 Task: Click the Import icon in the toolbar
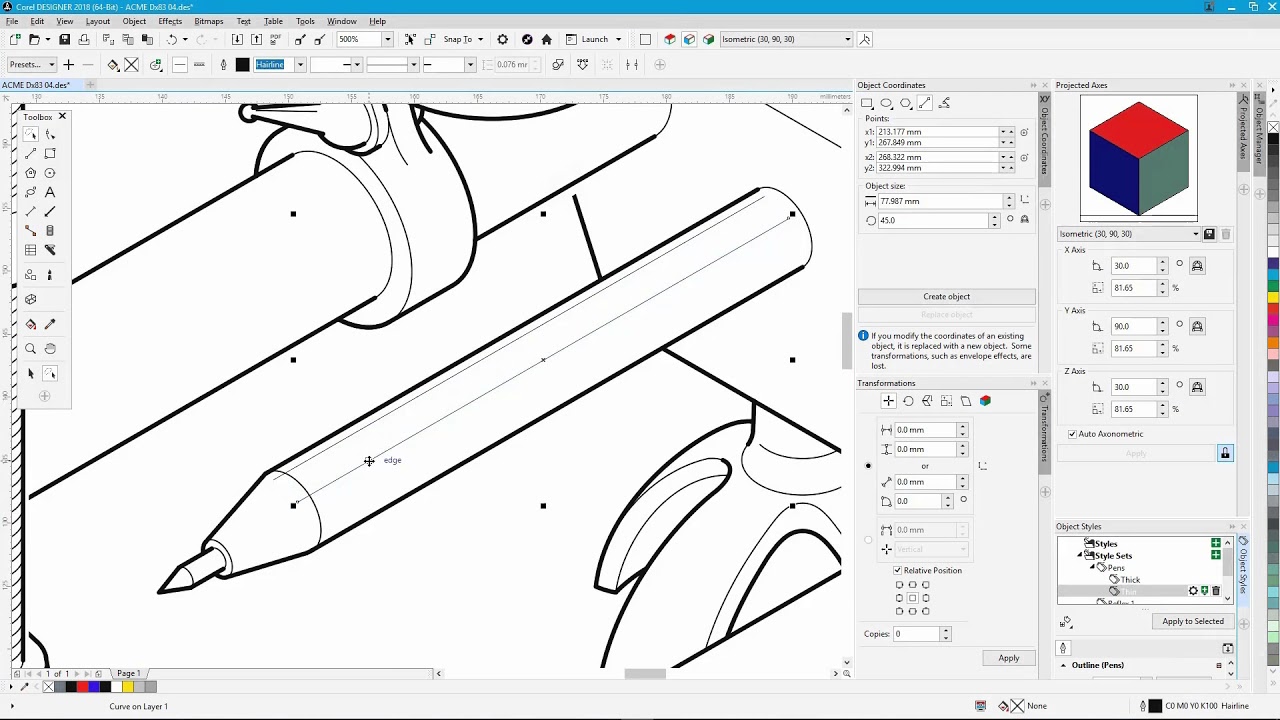coord(237,40)
